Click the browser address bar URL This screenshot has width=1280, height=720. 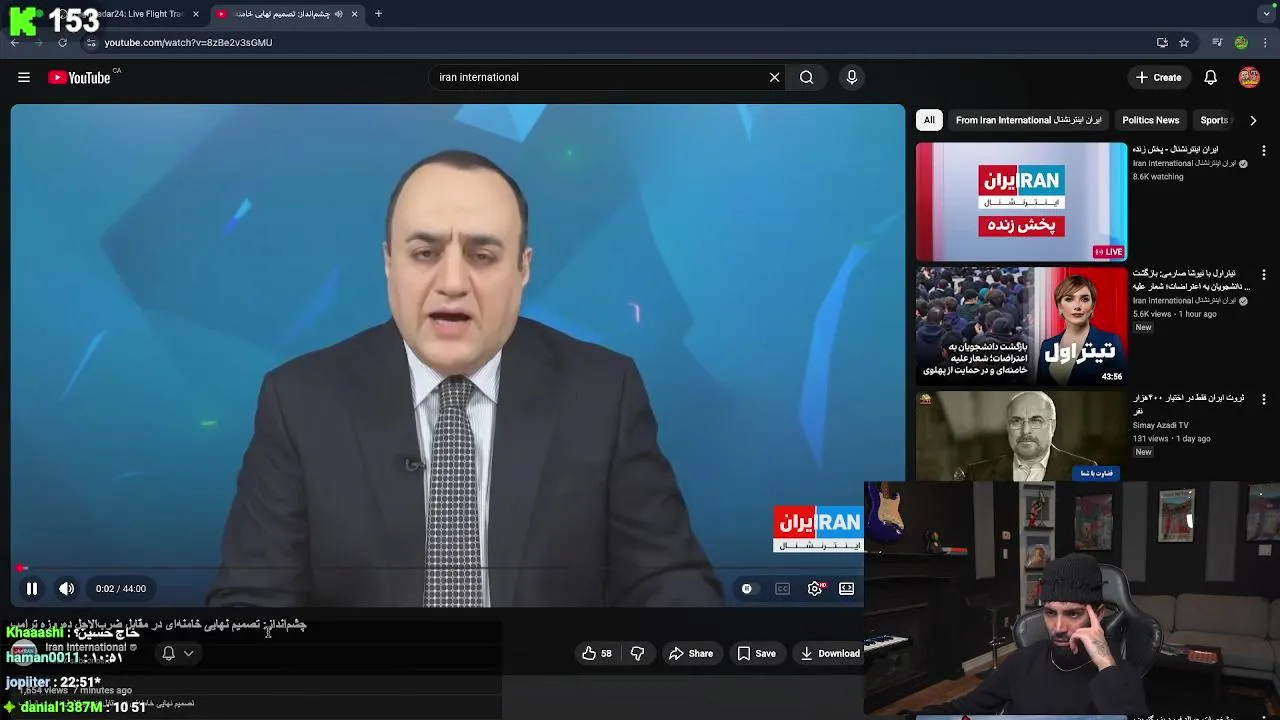click(x=188, y=43)
